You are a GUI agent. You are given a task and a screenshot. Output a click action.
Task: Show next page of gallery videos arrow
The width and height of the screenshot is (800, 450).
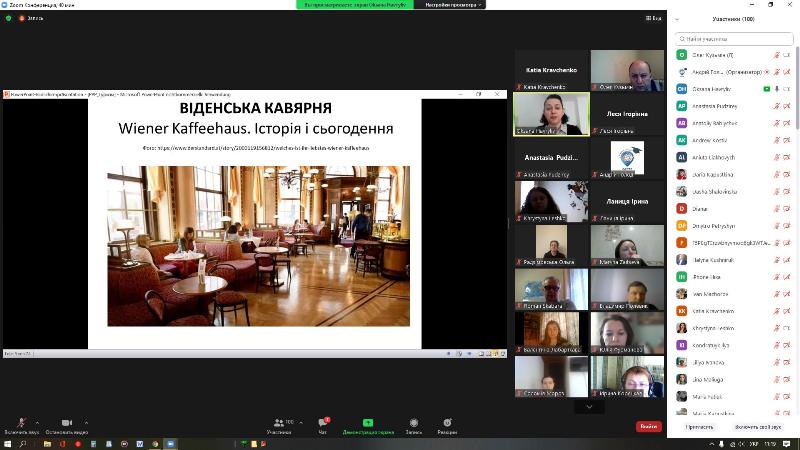(589, 407)
